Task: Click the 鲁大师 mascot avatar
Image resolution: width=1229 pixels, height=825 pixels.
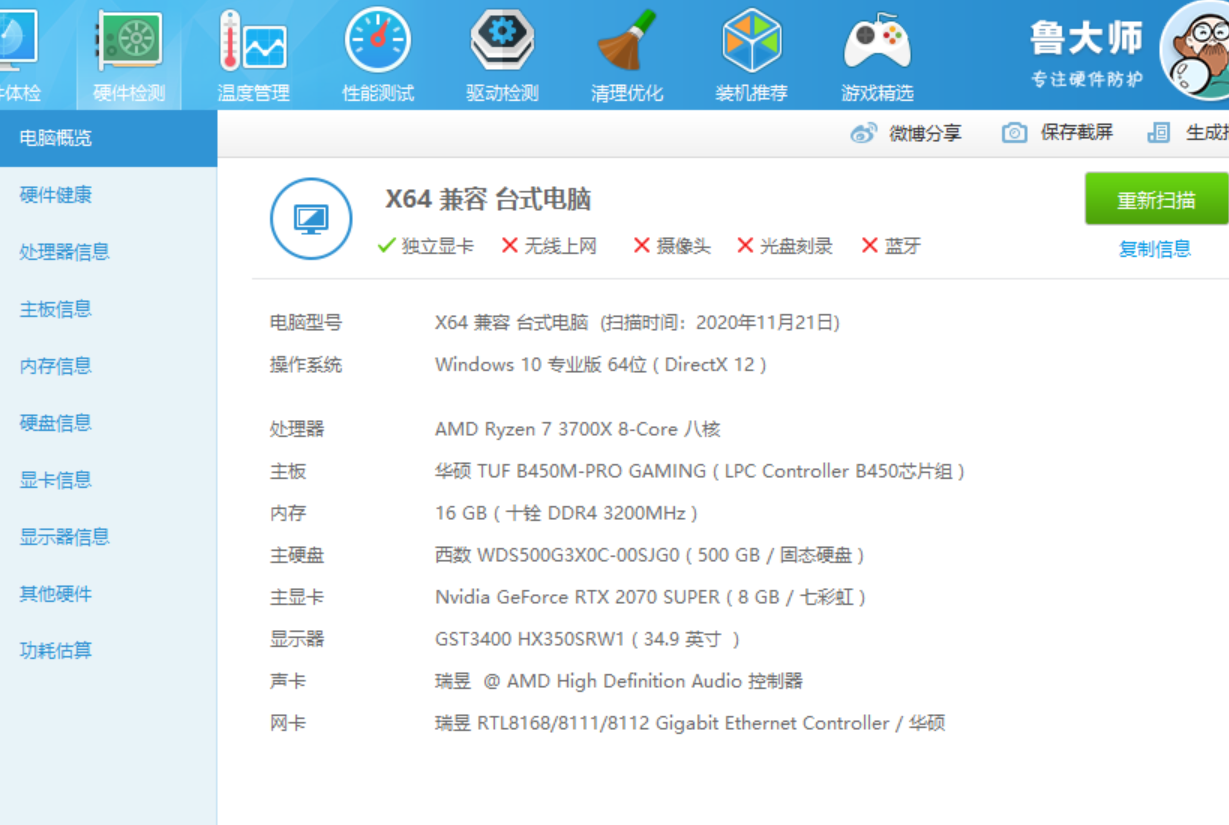Action: click(1197, 50)
